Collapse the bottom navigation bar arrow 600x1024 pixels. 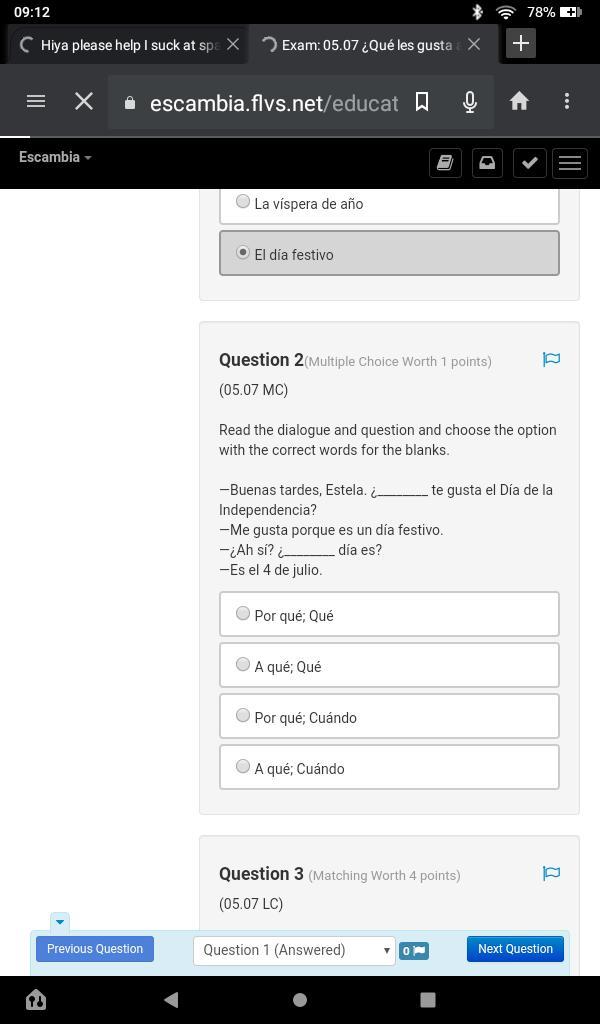tap(59, 921)
